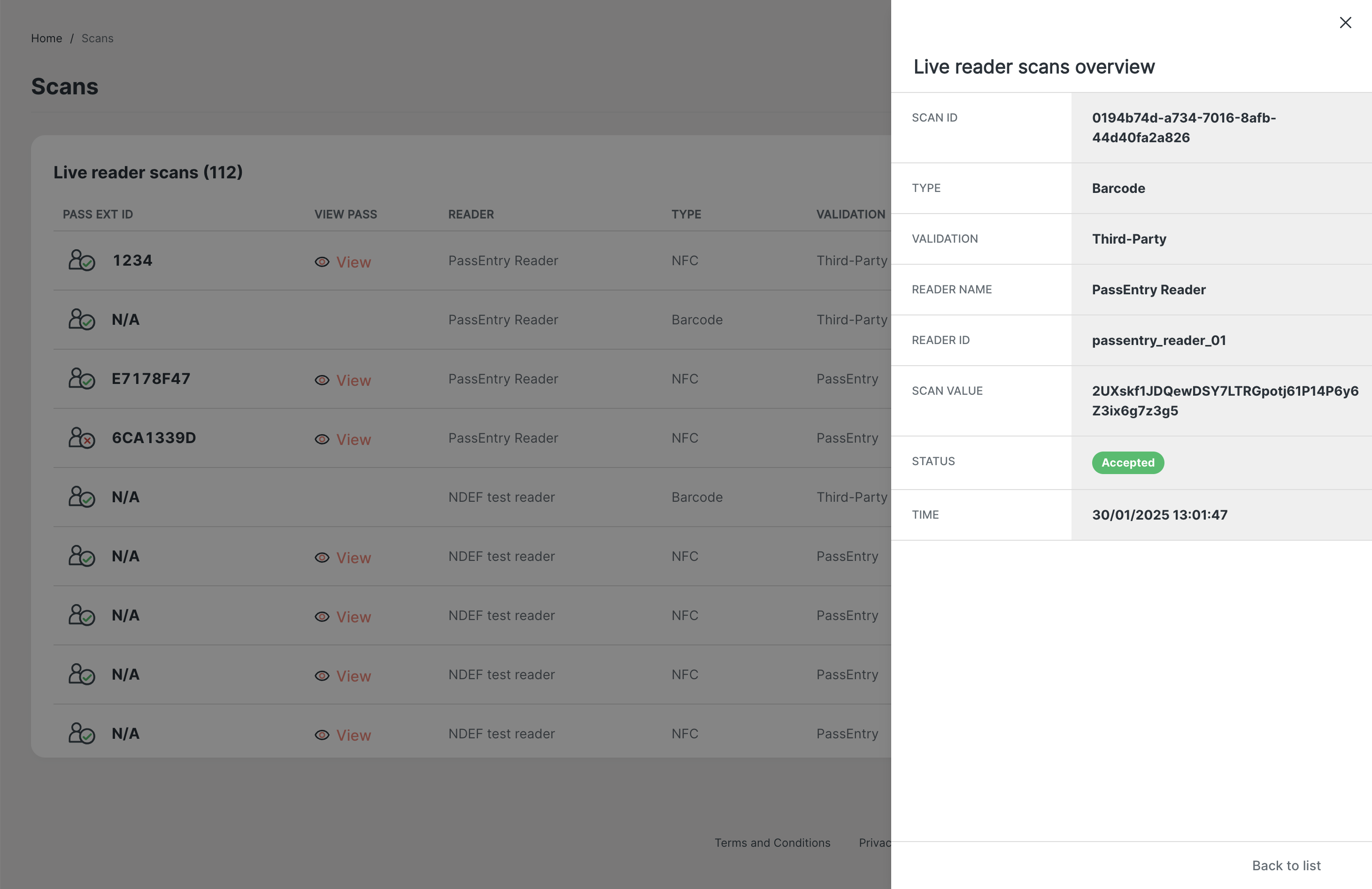1372x889 pixels.
Task: Select the scan value text
Action: [1225, 400]
